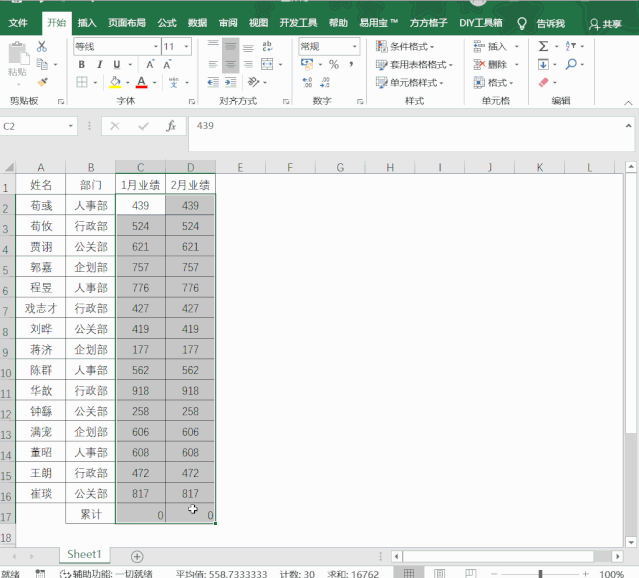Open the 删除 cells dropdown arrow
The image size is (639, 578).
click(x=517, y=64)
